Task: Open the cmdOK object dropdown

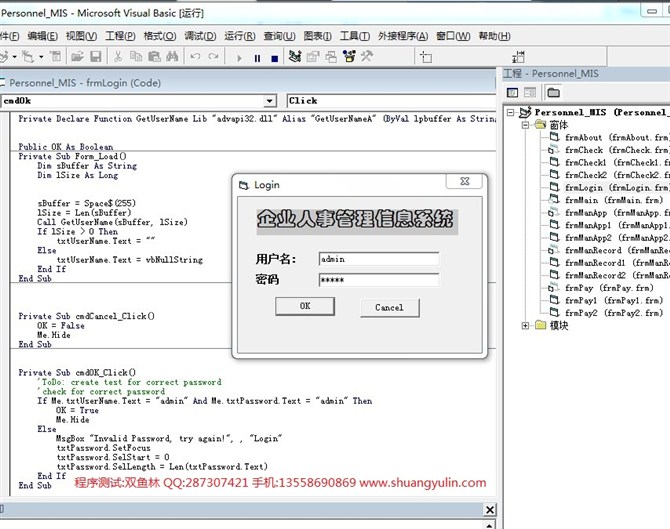Action: coord(270,101)
